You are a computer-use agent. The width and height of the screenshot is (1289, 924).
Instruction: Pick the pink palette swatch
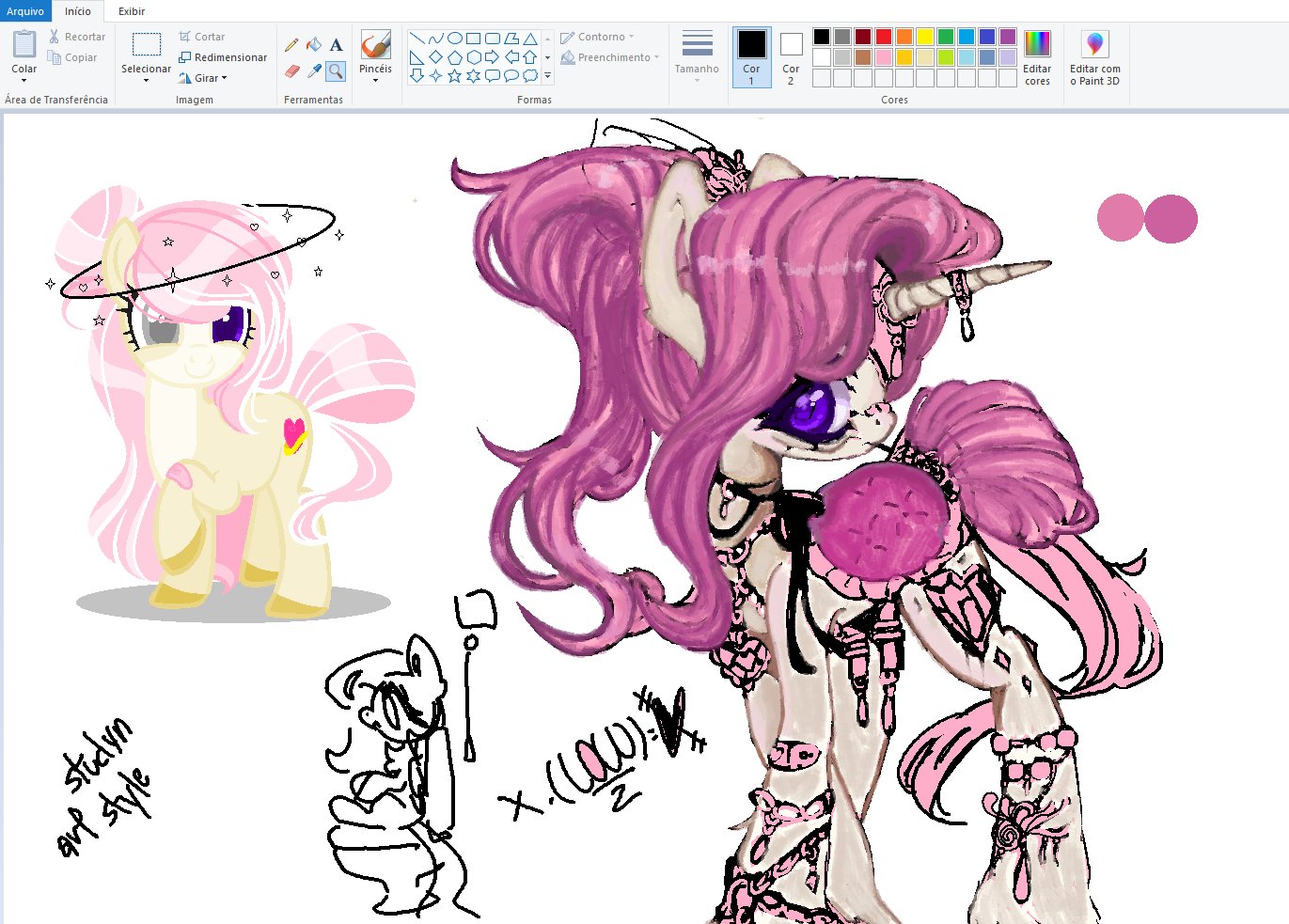pyautogui.click(x=884, y=57)
